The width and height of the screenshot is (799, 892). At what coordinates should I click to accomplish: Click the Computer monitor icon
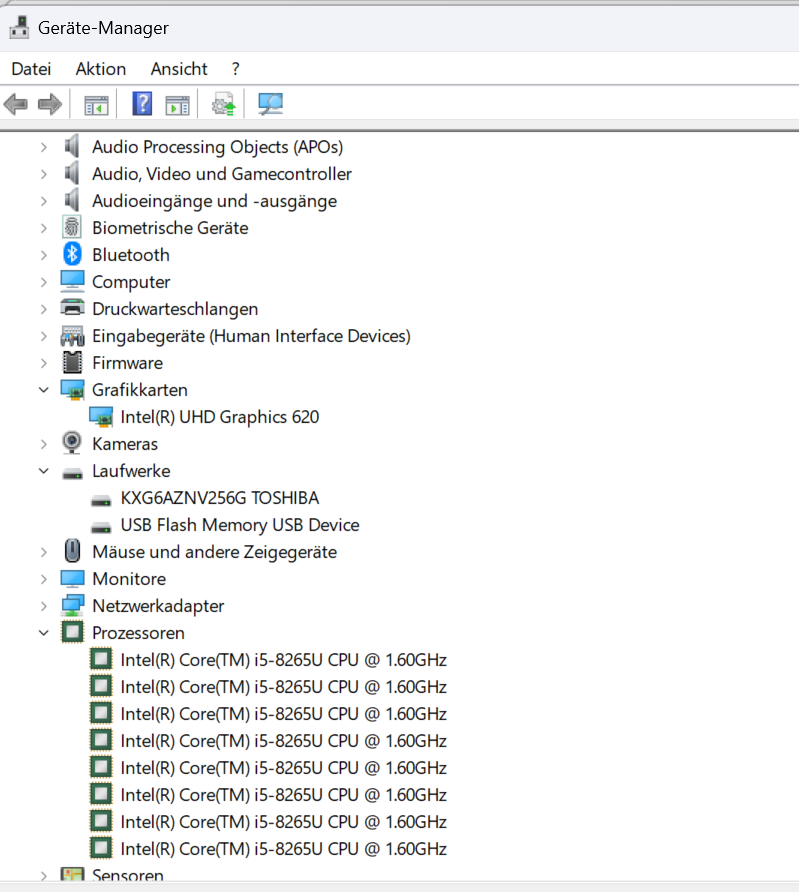coord(72,281)
